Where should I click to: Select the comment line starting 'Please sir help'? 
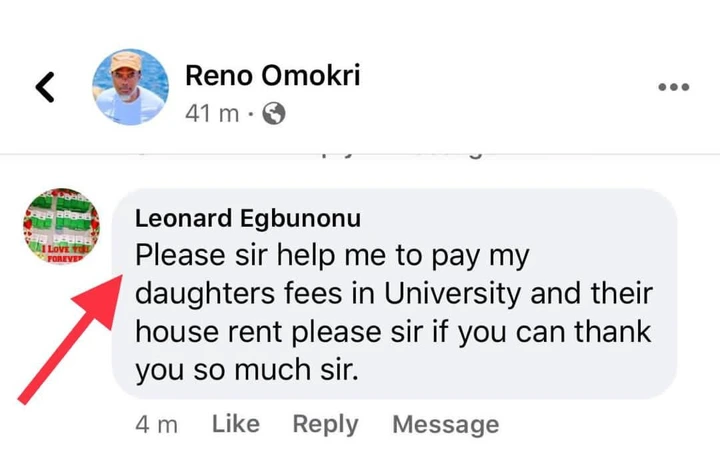330,256
